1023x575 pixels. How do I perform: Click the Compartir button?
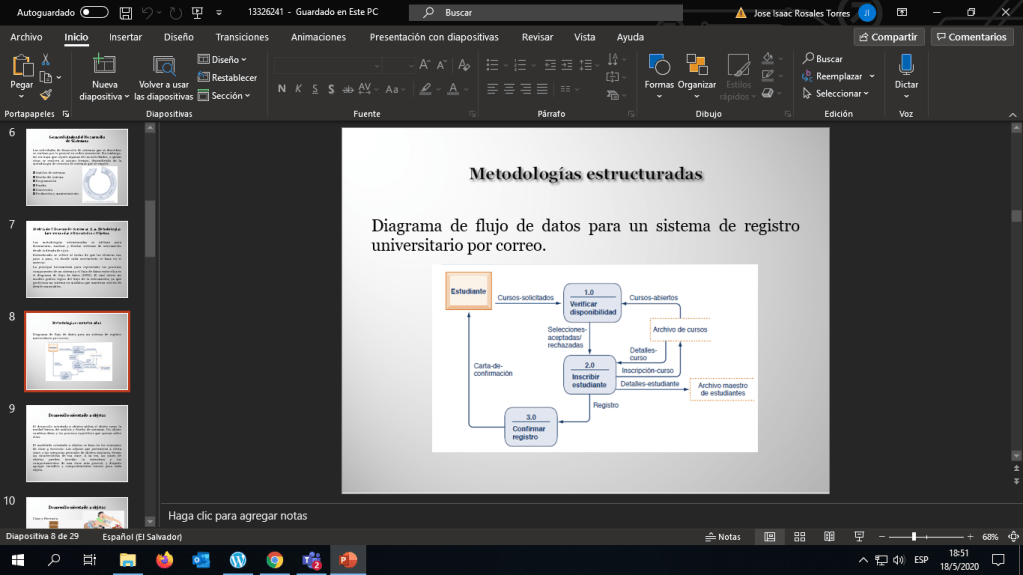coord(888,37)
